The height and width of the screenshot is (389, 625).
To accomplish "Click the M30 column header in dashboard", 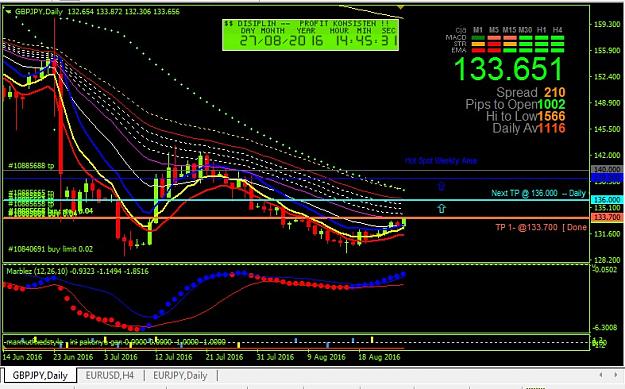I will (525, 30).
